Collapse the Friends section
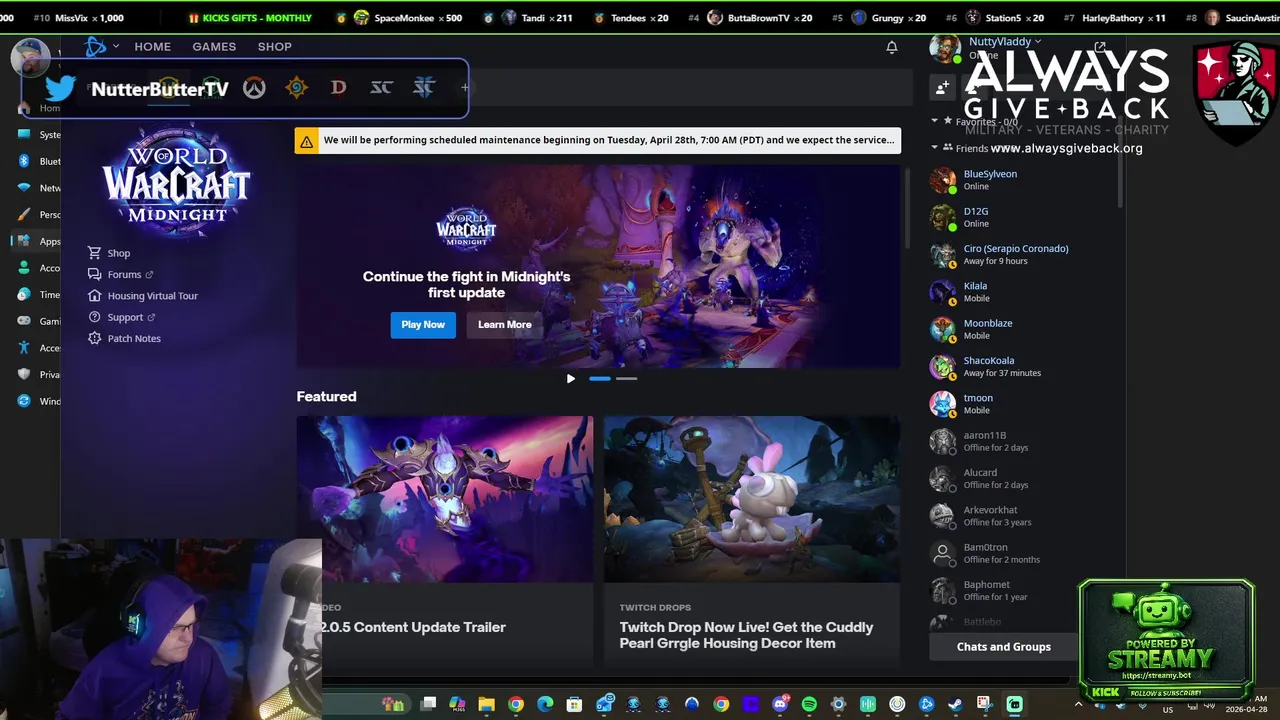 (934, 148)
